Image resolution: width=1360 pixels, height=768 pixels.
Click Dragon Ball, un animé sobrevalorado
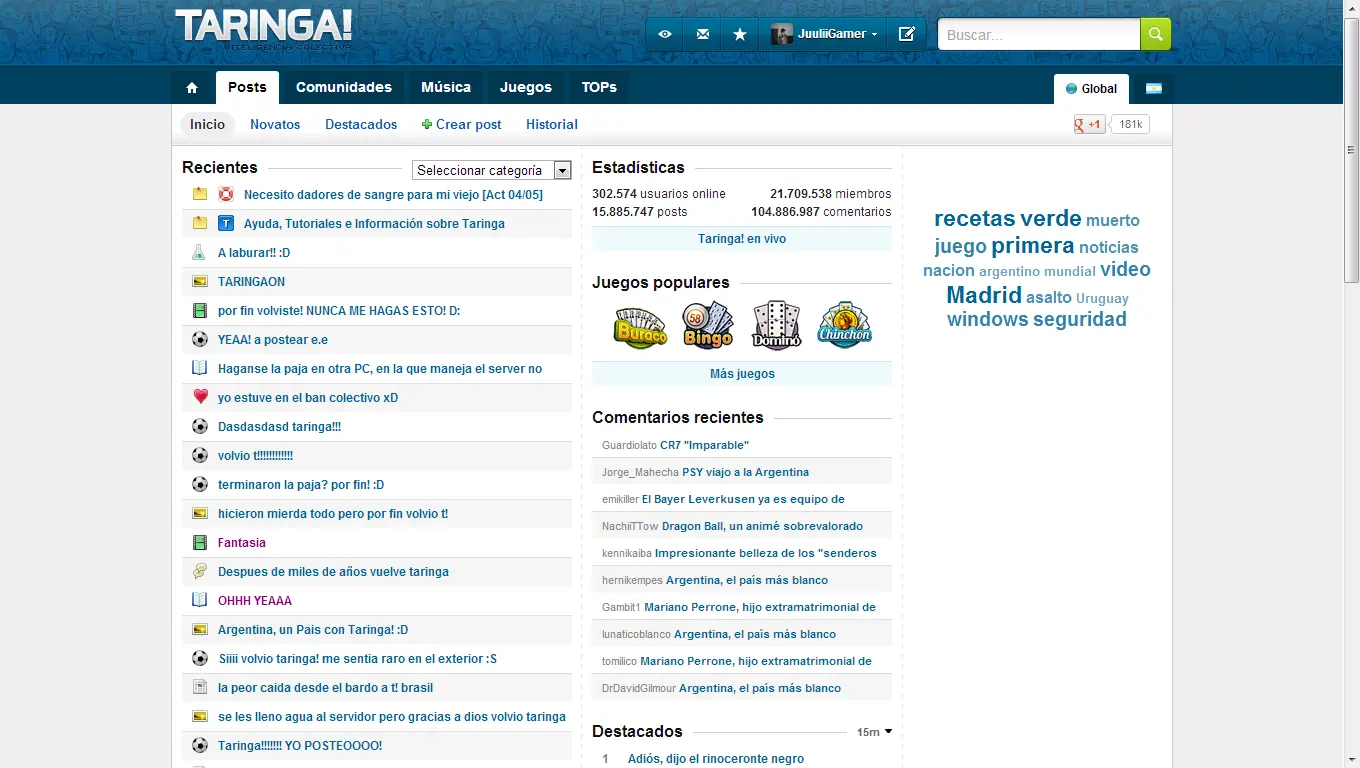click(762, 526)
